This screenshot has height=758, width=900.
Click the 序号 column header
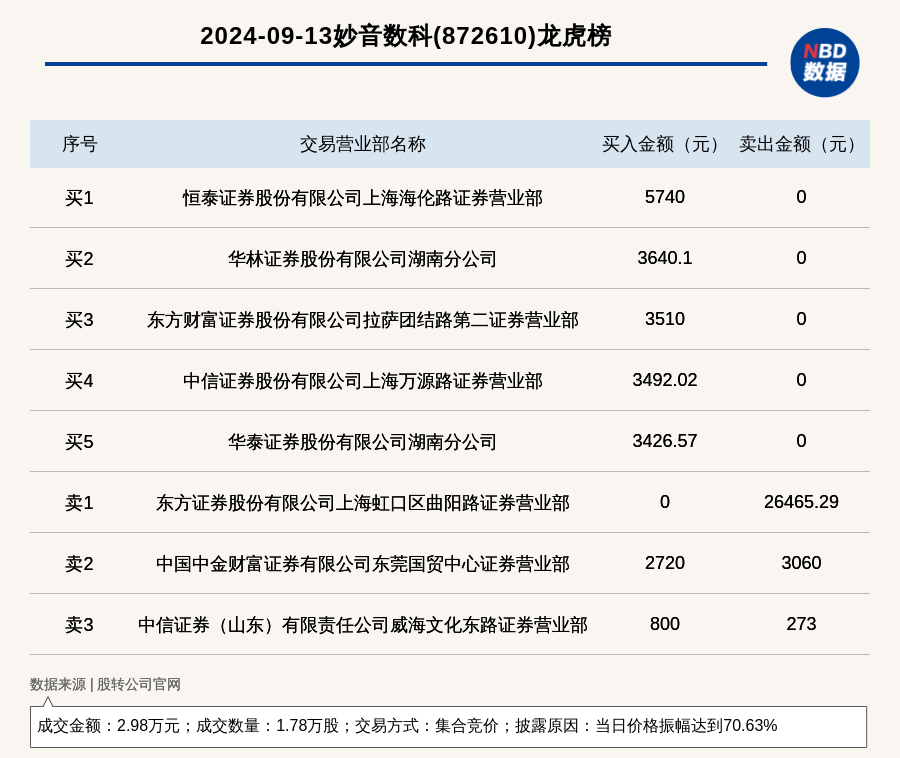pos(80,144)
